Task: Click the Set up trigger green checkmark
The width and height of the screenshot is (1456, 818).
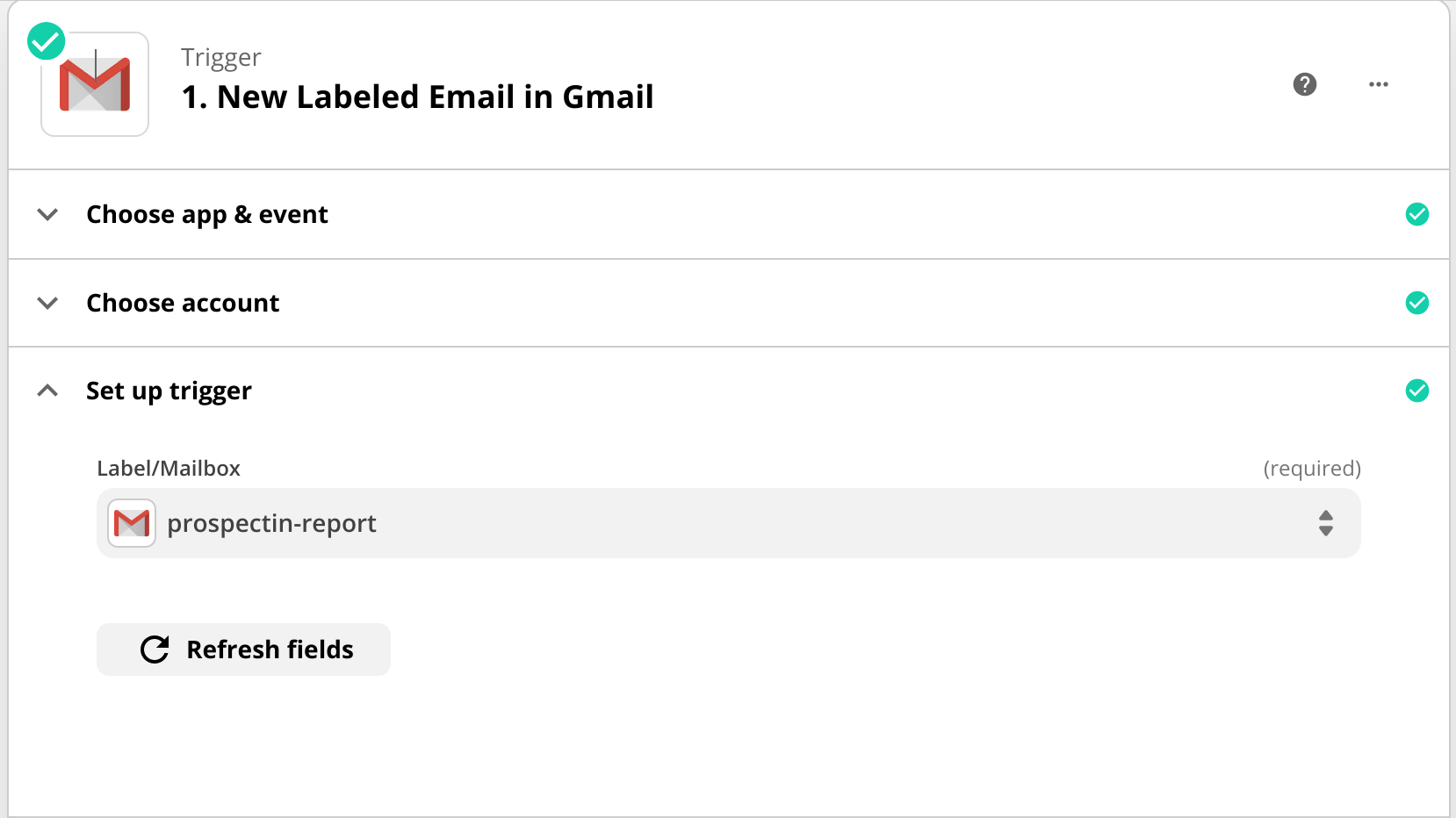Action: pyautogui.click(x=1416, y=391)
